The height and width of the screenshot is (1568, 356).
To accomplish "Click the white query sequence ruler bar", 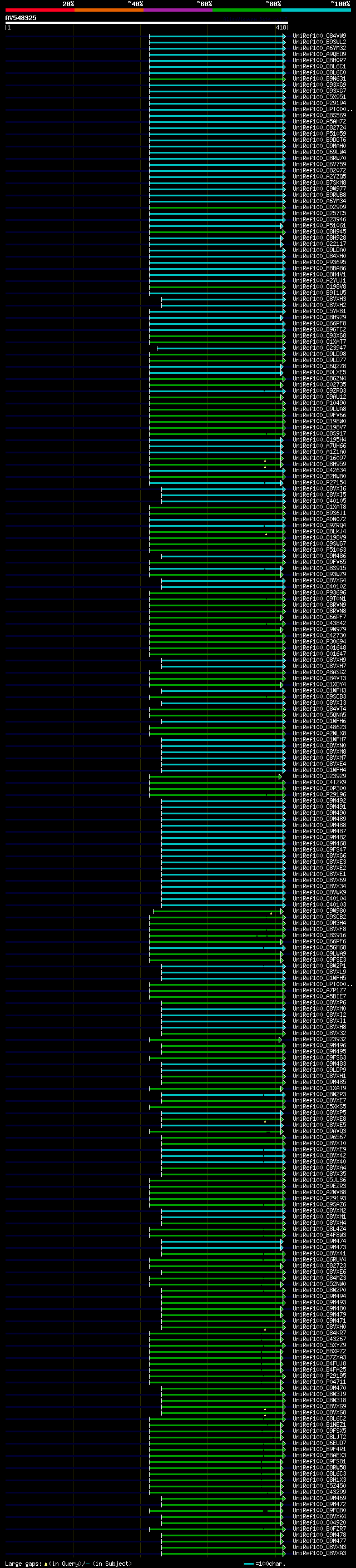I will (147, 23).
